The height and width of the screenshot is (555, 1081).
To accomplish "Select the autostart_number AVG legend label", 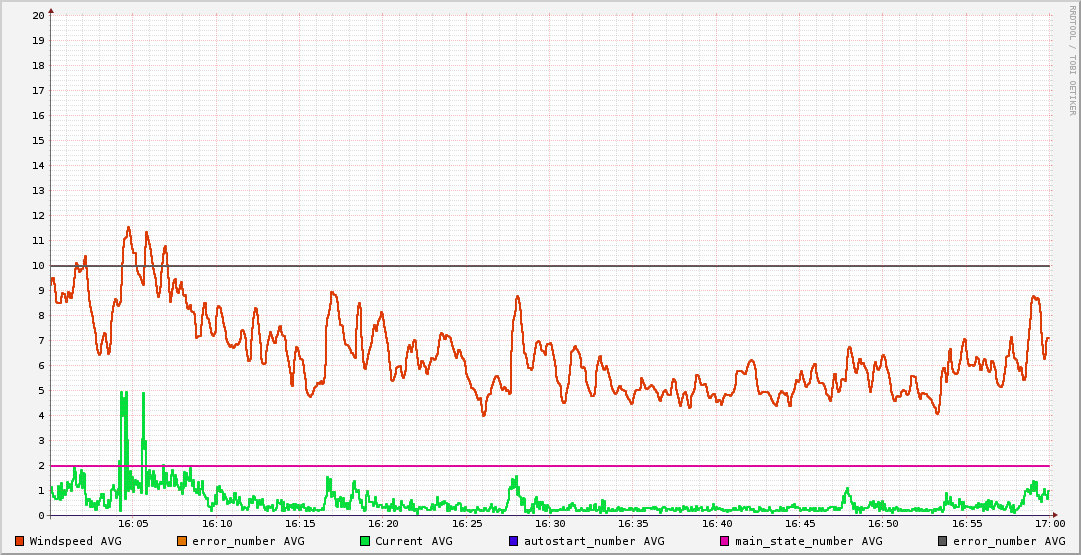I will (x=594, y=541).
